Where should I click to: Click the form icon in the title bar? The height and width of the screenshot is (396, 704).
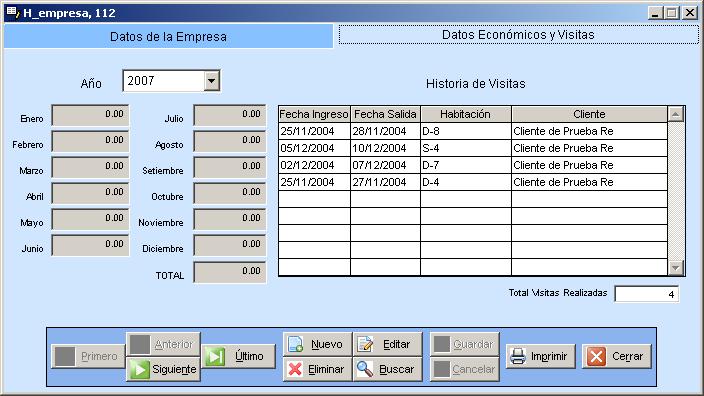click(x=13, y=13)
